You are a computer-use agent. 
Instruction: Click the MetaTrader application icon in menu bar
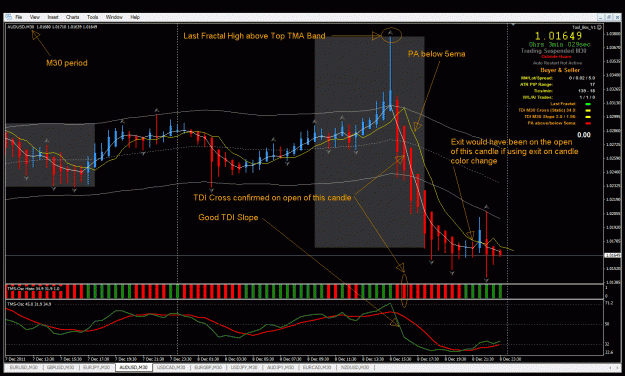point(8,17)
